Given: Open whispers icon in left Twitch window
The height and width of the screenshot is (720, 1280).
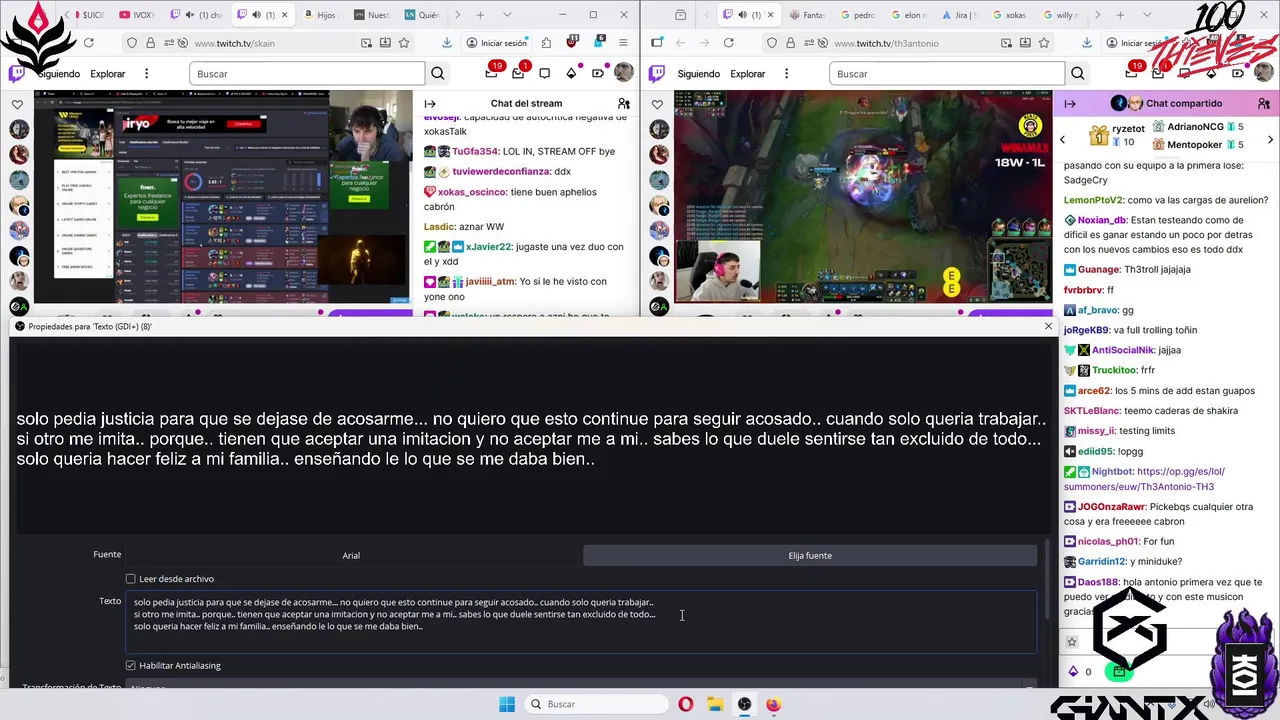Looking at the screenshot, I should tap(544, 73).
